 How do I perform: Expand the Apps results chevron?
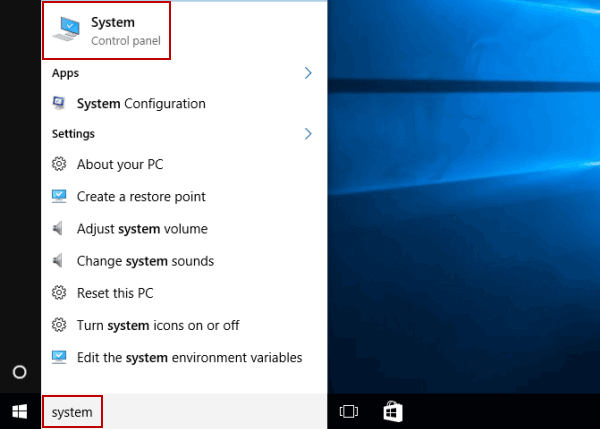point(308,73)
